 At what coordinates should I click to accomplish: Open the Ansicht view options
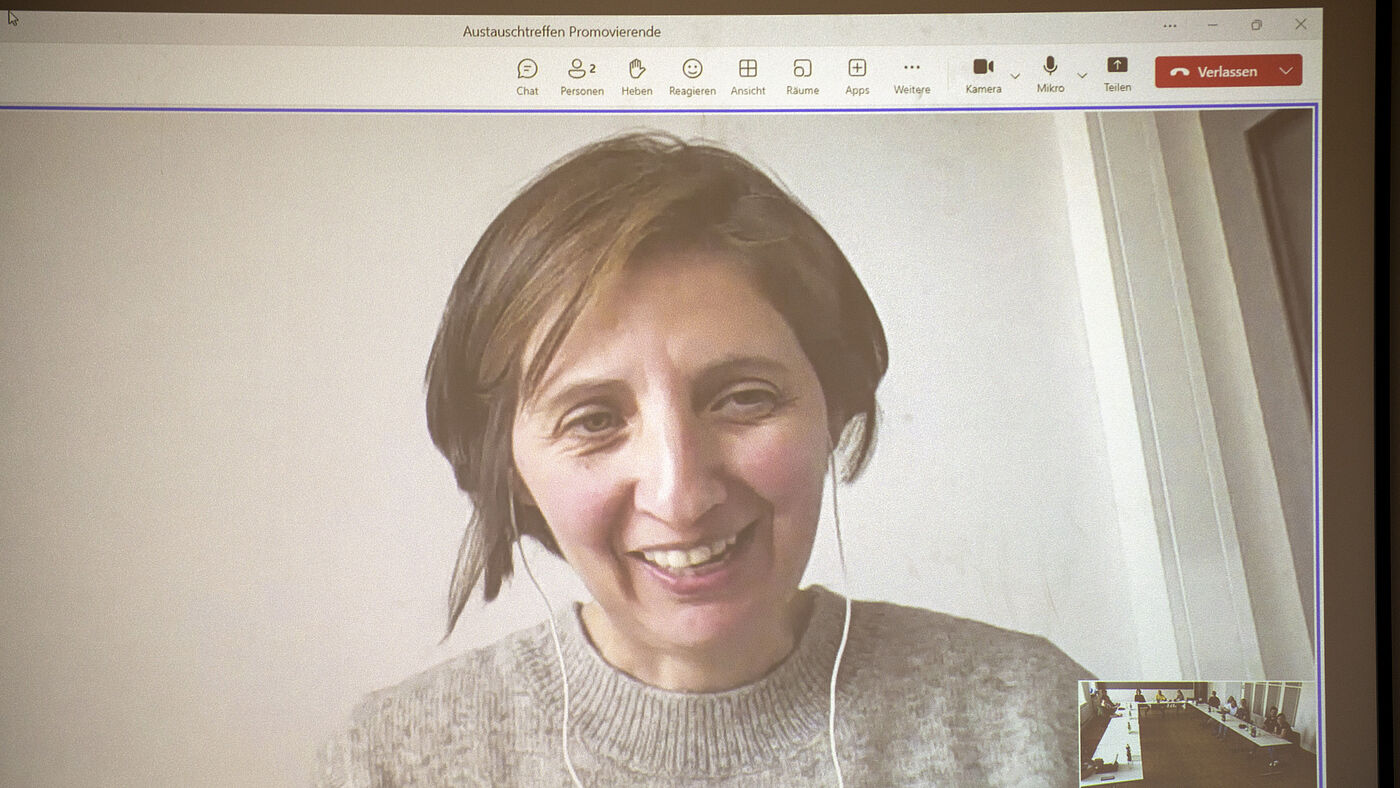coord(747,76)
